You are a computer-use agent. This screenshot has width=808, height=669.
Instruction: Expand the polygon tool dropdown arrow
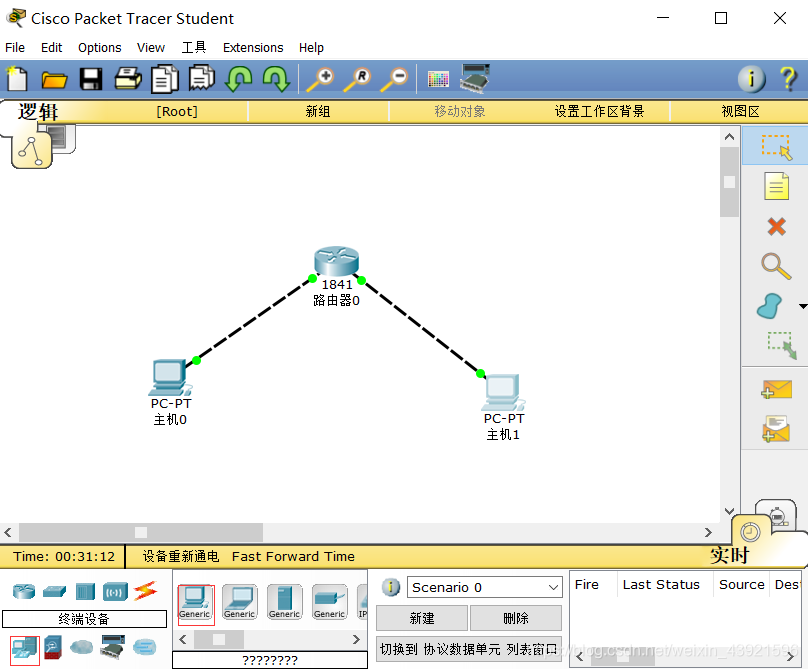tap(803, 306)
